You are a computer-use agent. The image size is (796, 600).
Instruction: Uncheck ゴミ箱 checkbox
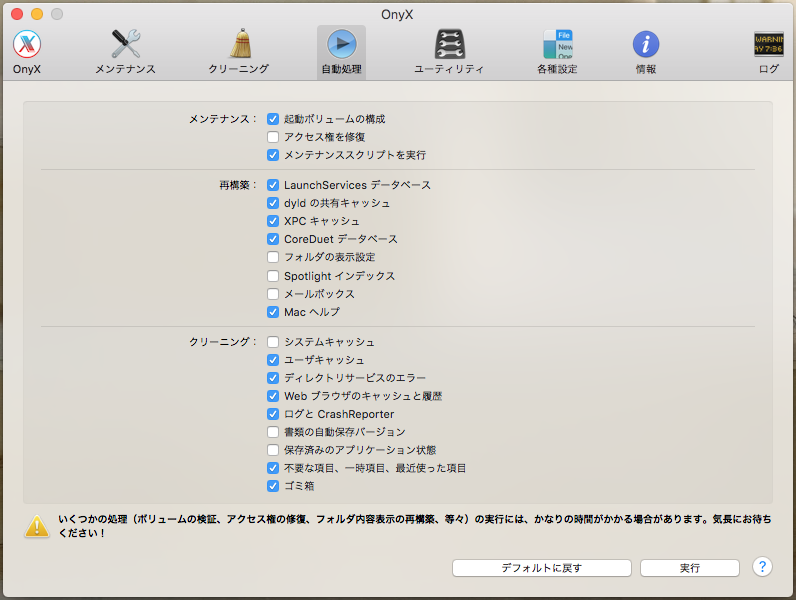pyautogui.click(x=273, y=486)
